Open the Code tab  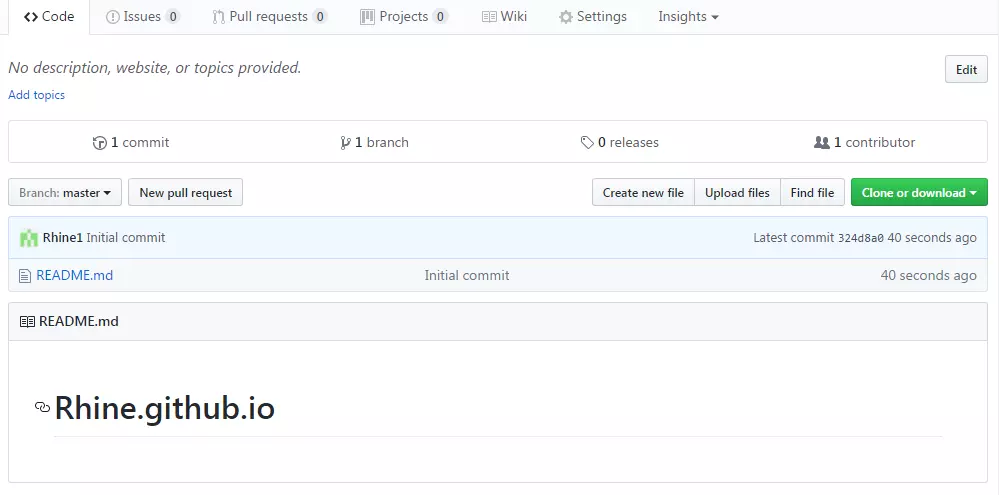coord(48,17)
